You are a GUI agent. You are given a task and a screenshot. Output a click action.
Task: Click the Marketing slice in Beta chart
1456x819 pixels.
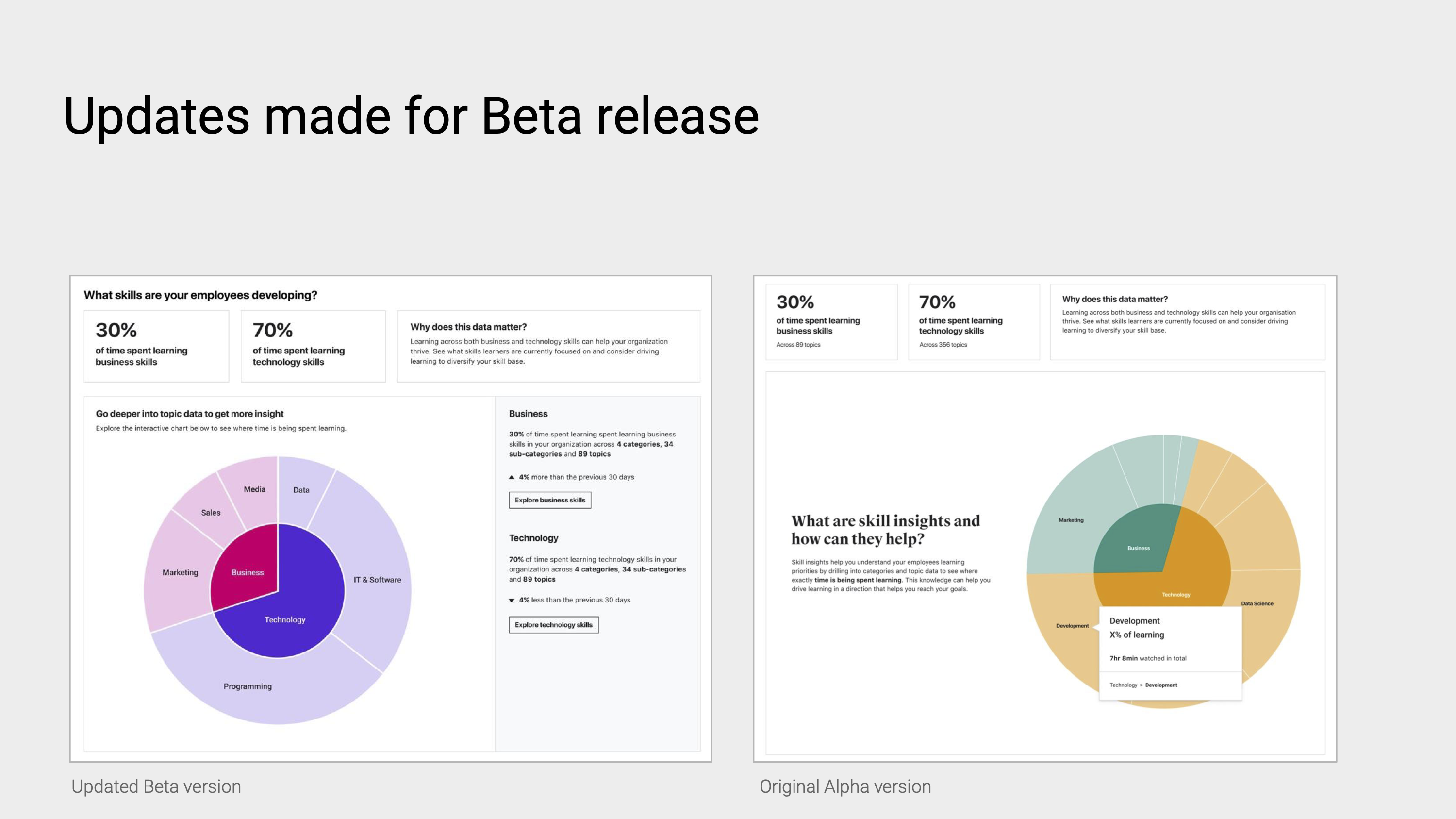point(181,572)
